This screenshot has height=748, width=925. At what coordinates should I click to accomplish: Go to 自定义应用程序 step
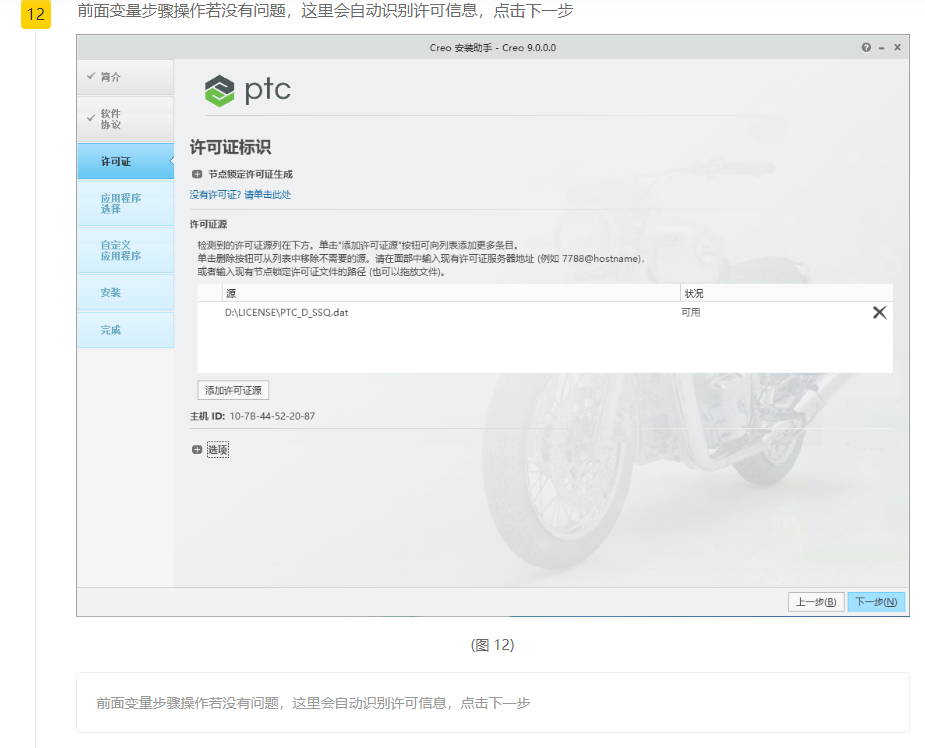[126, 250]
